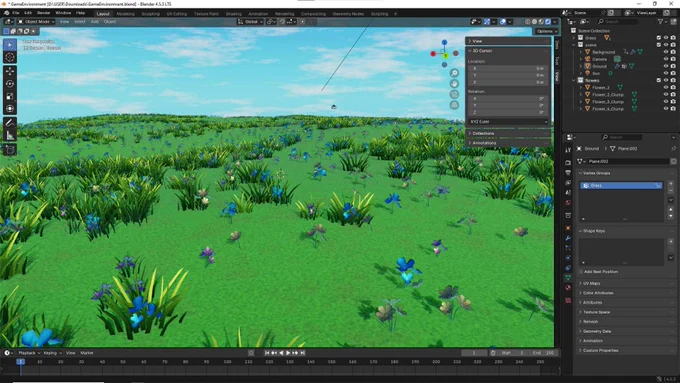
Task: Add a new vertex group plus button
Action: coord(671,184)
